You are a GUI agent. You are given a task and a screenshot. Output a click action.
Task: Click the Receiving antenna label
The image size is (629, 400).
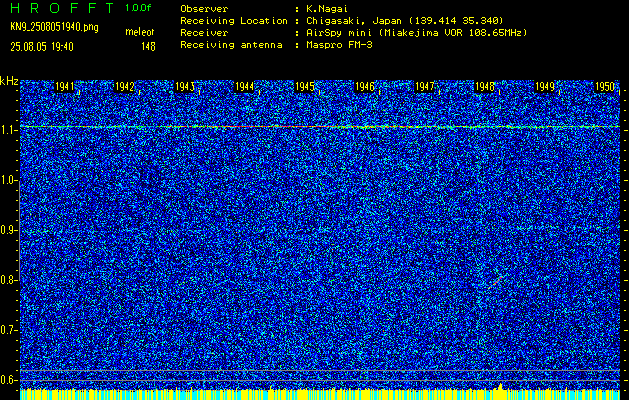pos(231,45)
